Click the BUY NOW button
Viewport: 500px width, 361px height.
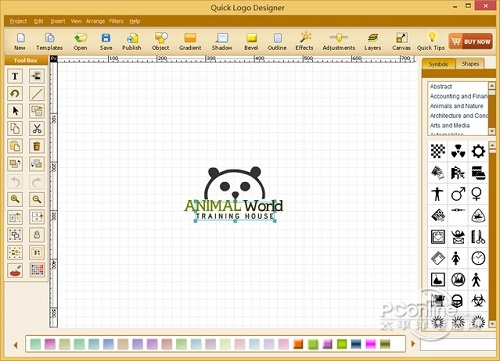(470, 41)
